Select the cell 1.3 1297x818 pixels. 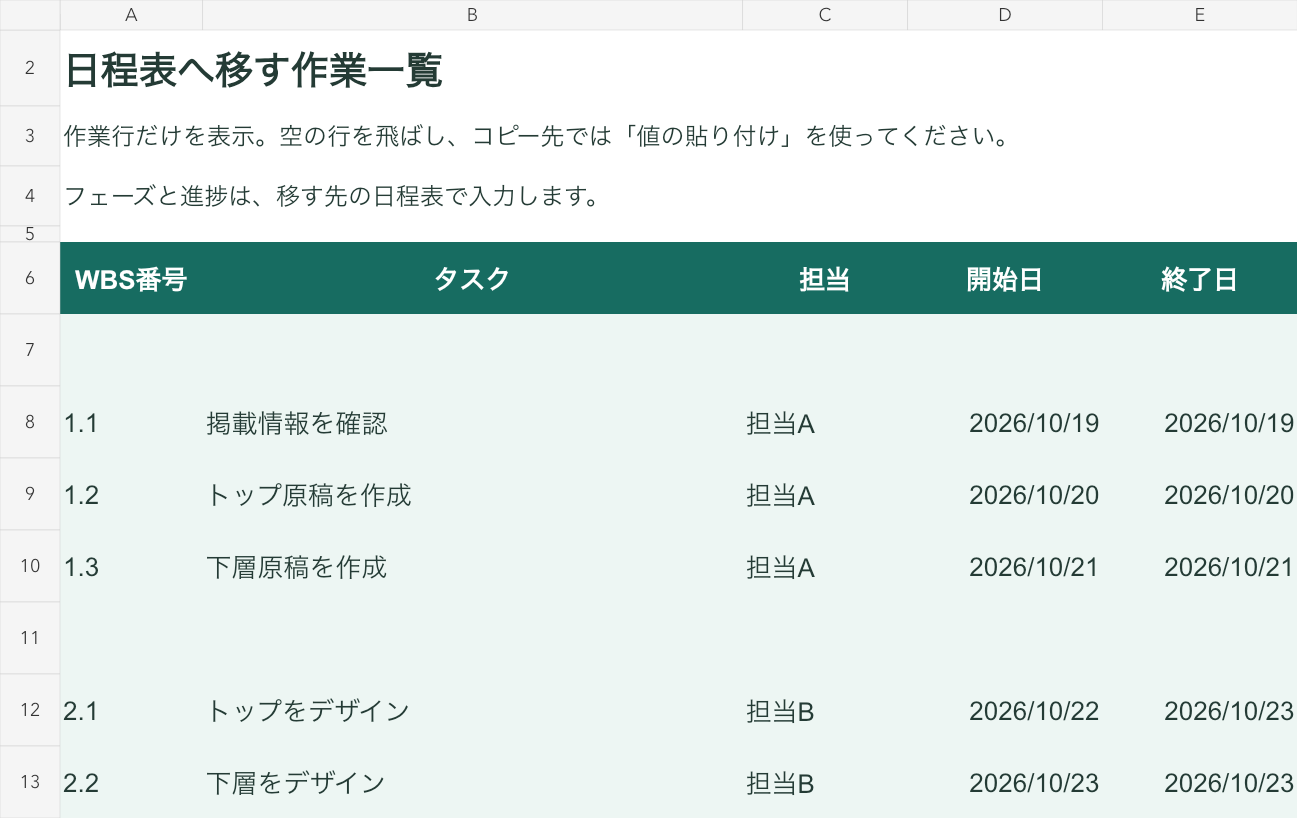click(x=131, y=567)
